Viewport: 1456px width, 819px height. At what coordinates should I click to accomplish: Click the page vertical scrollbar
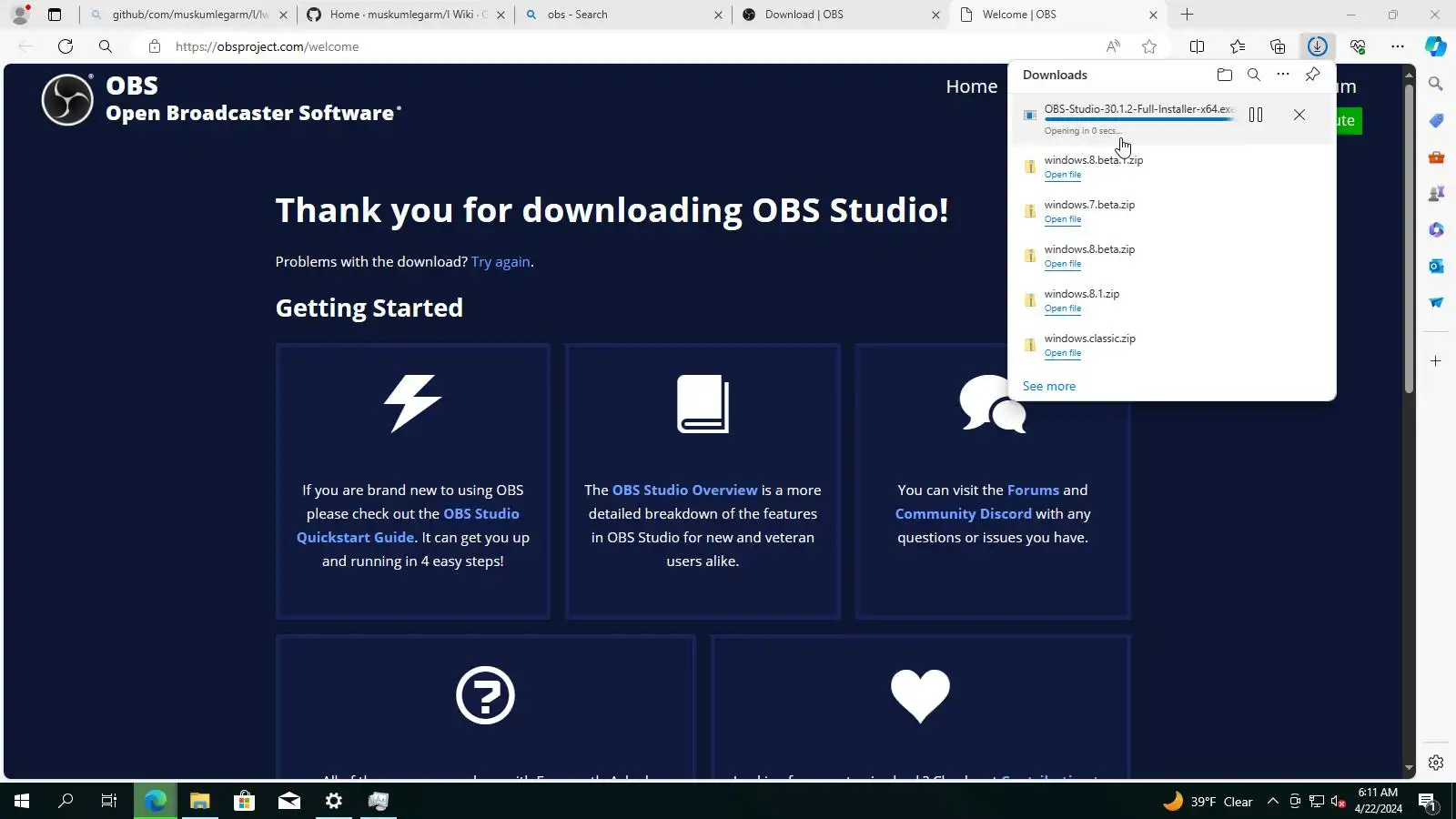(1410, 238)
